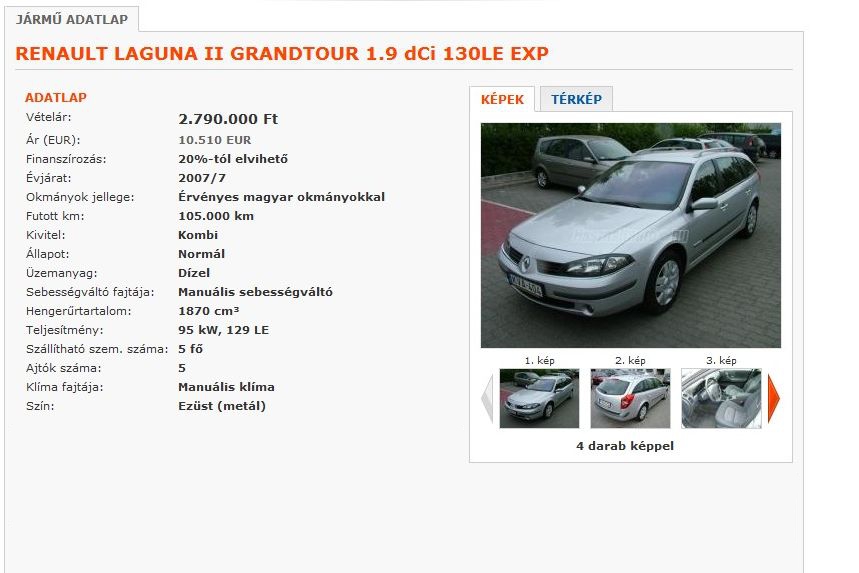Click the 'Manuális sebességváltó' value
The height and width of the screenshot is (573, 859).
pyautogui.click(x=255, y=292)
